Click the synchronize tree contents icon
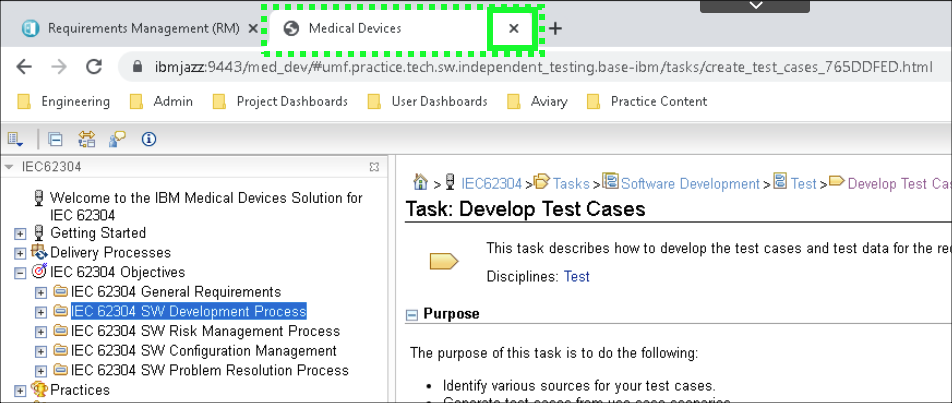952x403 pixels. (86, 139)
